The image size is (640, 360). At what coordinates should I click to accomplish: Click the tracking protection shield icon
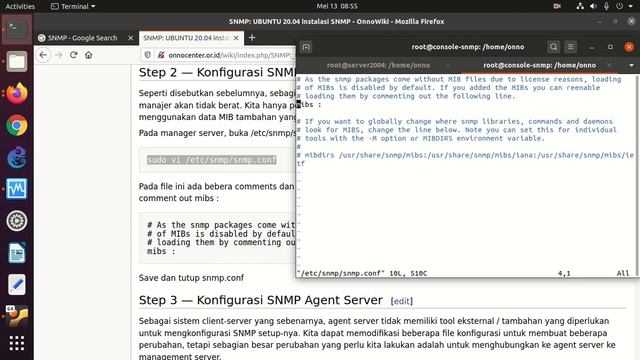(x=147, y=55)
